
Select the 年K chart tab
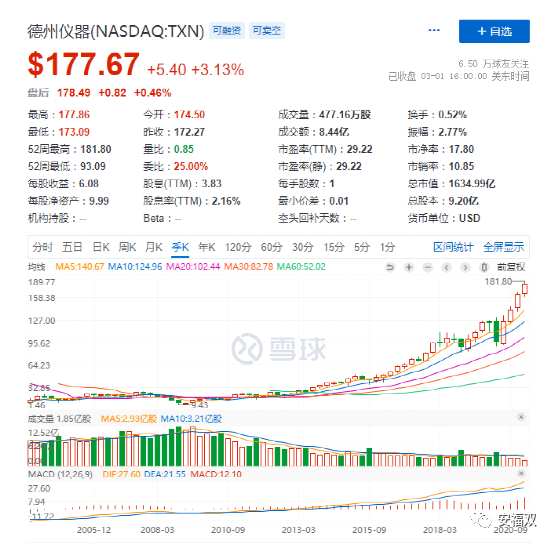coord(207,247)
